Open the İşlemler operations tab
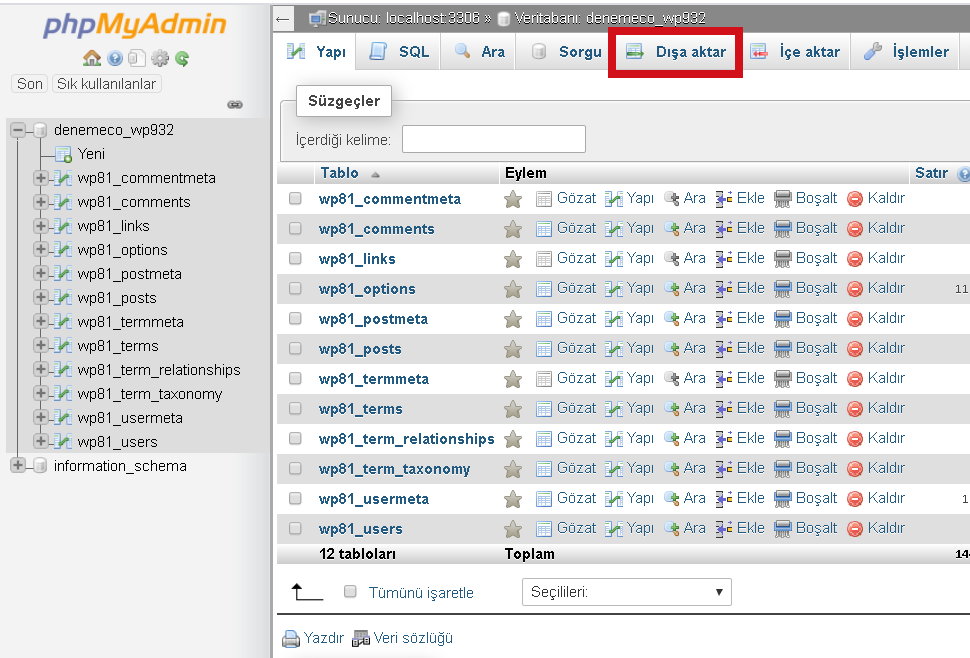Image resolution: width=970 pixels, height=658 pixels. tap(906, 52)
